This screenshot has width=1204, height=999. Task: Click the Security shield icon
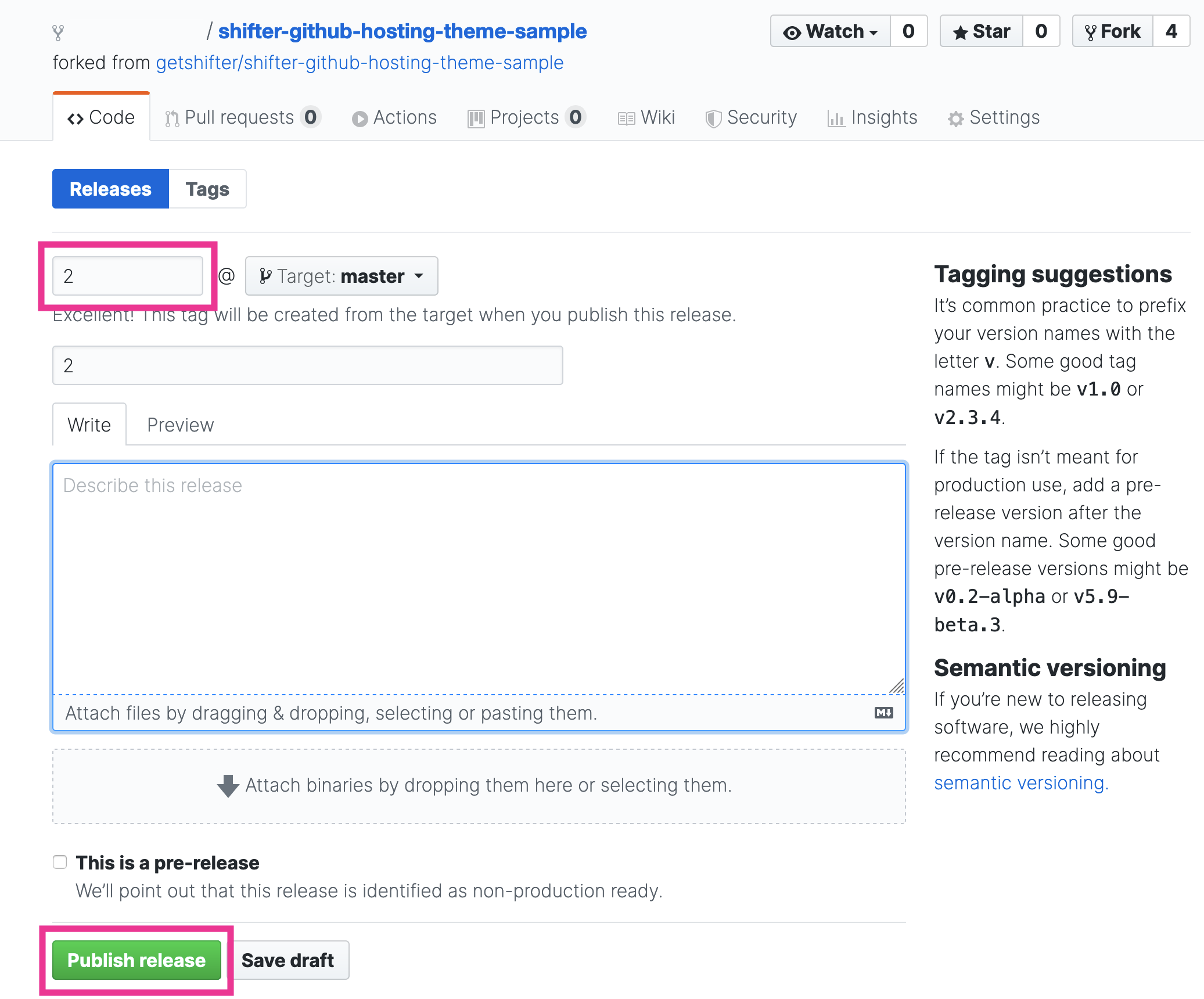click(x=713, y=118)
